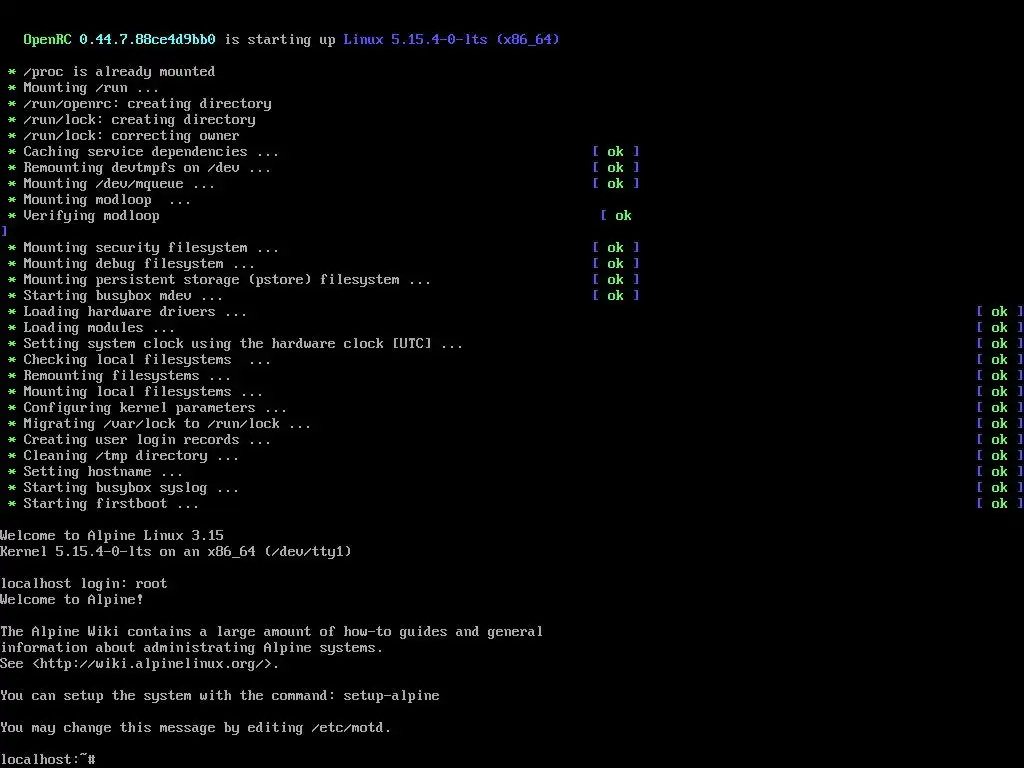Click ok status beside Mounting /dev/mqueue
This screenshot has width=1024, height=768.
tap(615, 184)
